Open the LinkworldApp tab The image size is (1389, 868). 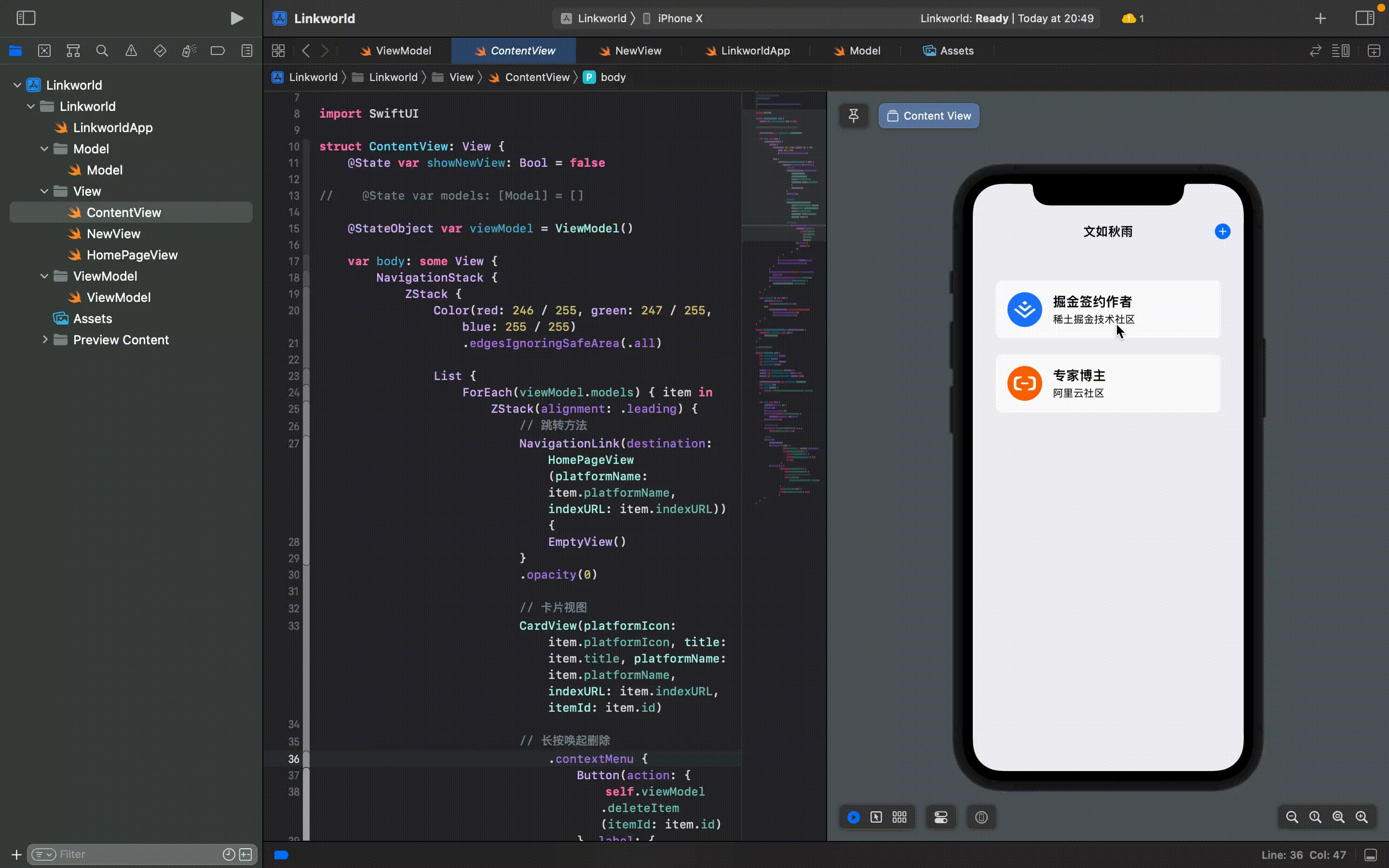click(x=747, y=51)
